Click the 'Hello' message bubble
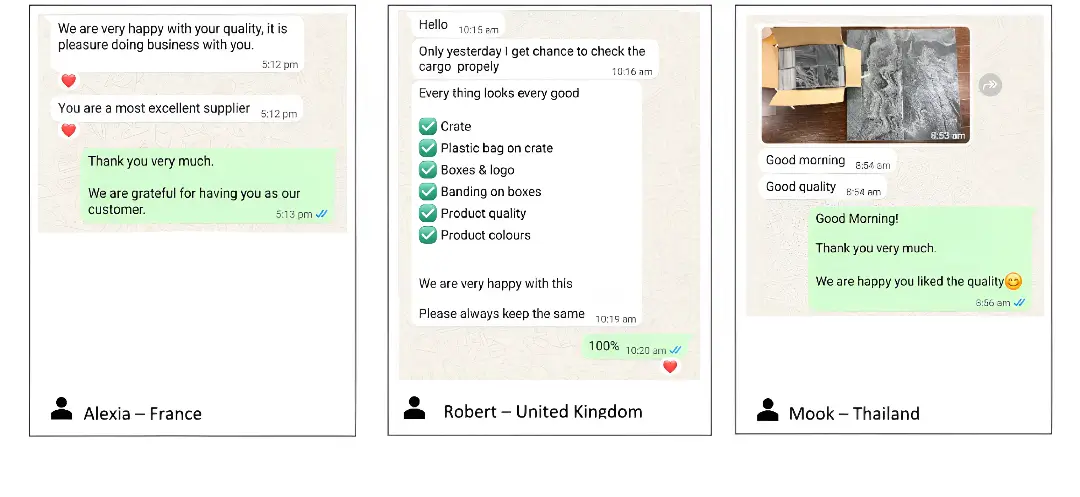 (x=458, y=25)
